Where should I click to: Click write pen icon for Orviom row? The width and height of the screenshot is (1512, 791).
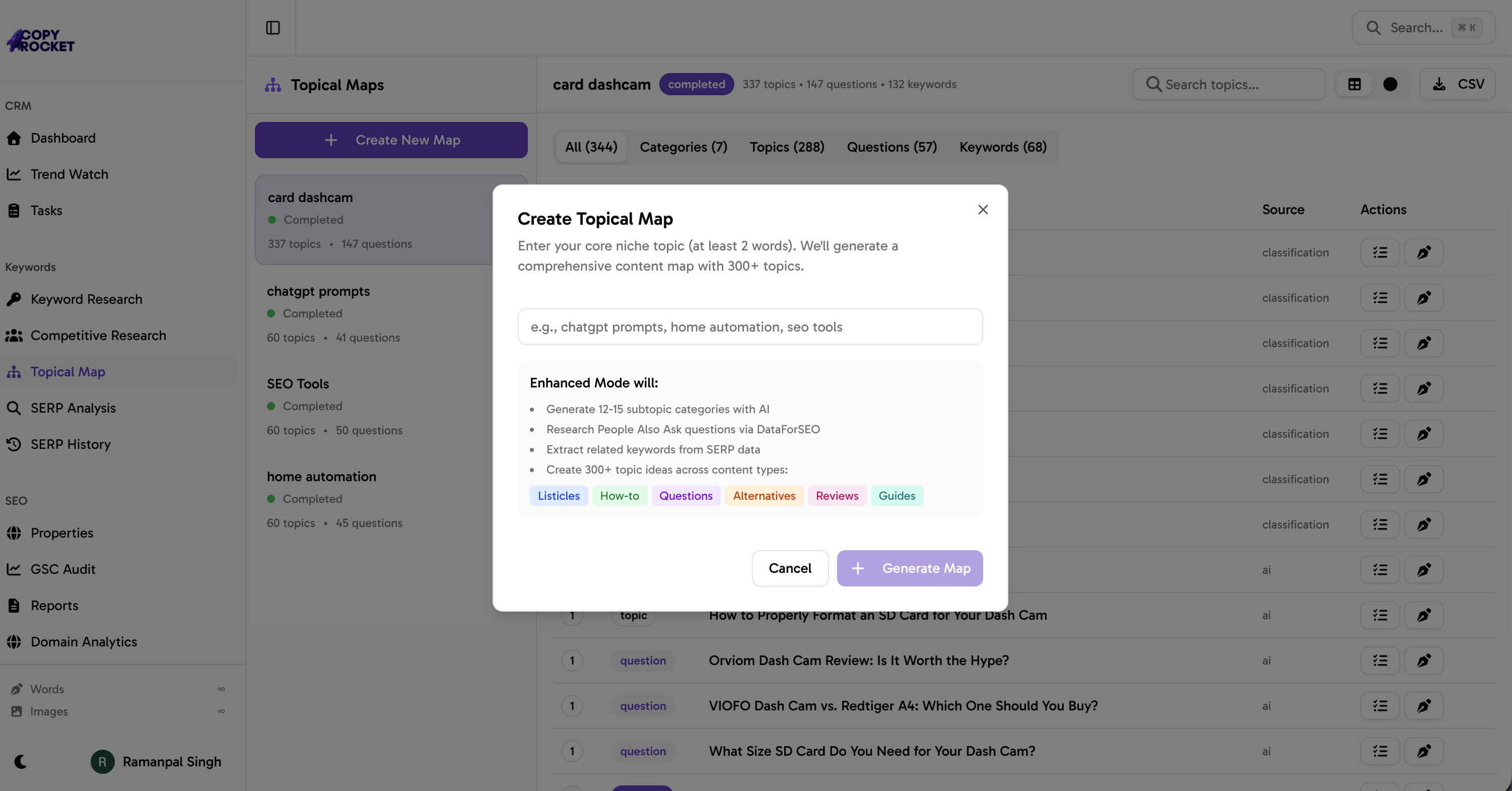1423,661
